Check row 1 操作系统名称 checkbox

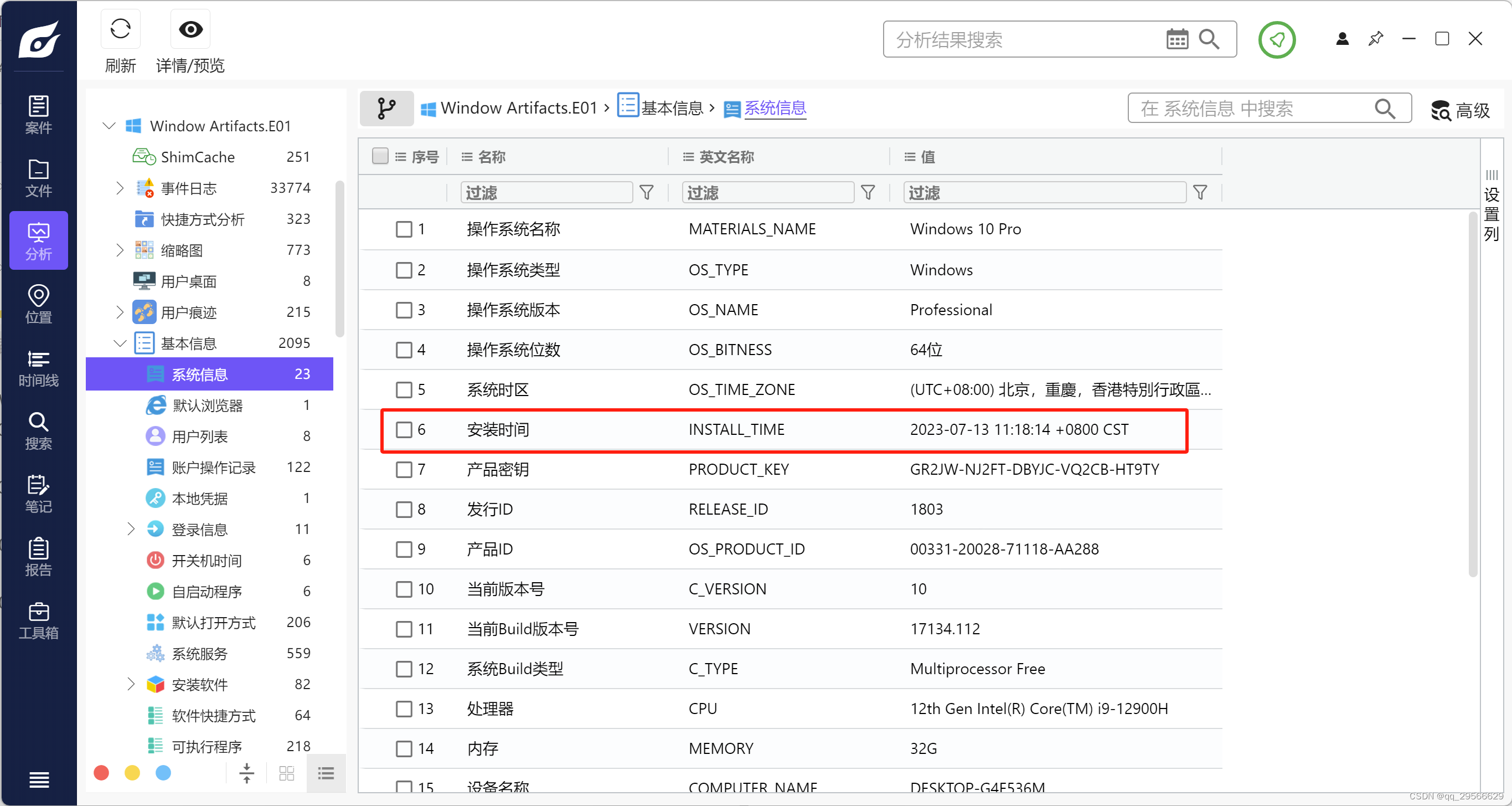[404, 229]
